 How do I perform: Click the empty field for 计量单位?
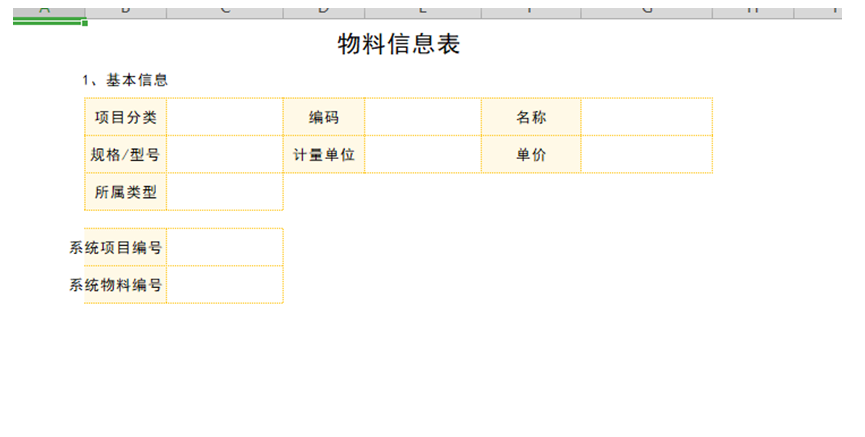coord(423,155)
